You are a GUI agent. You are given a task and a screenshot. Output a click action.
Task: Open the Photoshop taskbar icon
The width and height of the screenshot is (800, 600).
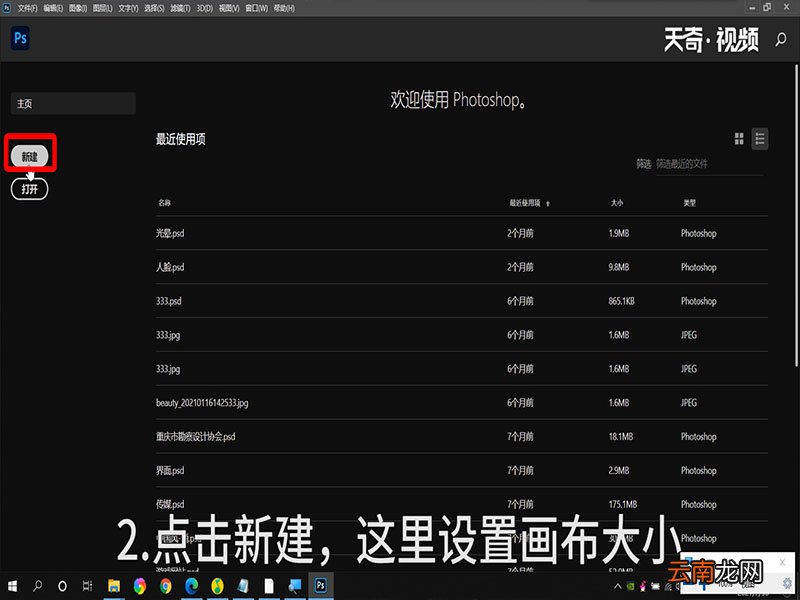[x=320, y=585]
